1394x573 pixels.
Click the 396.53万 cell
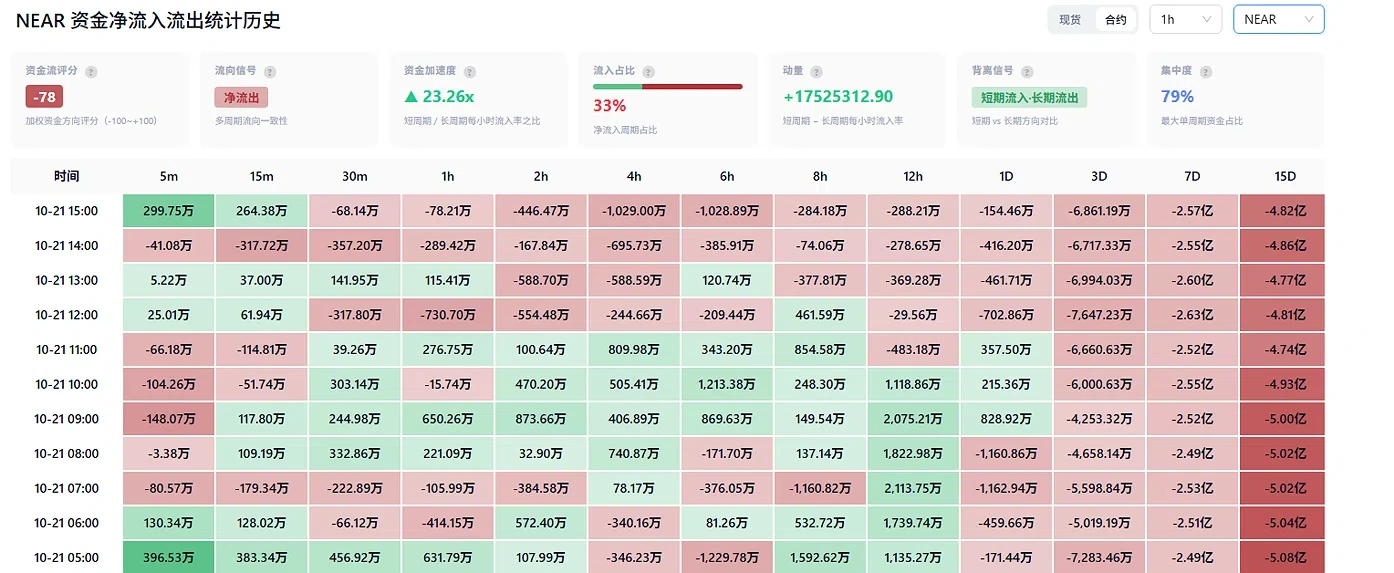pos(168,557)
